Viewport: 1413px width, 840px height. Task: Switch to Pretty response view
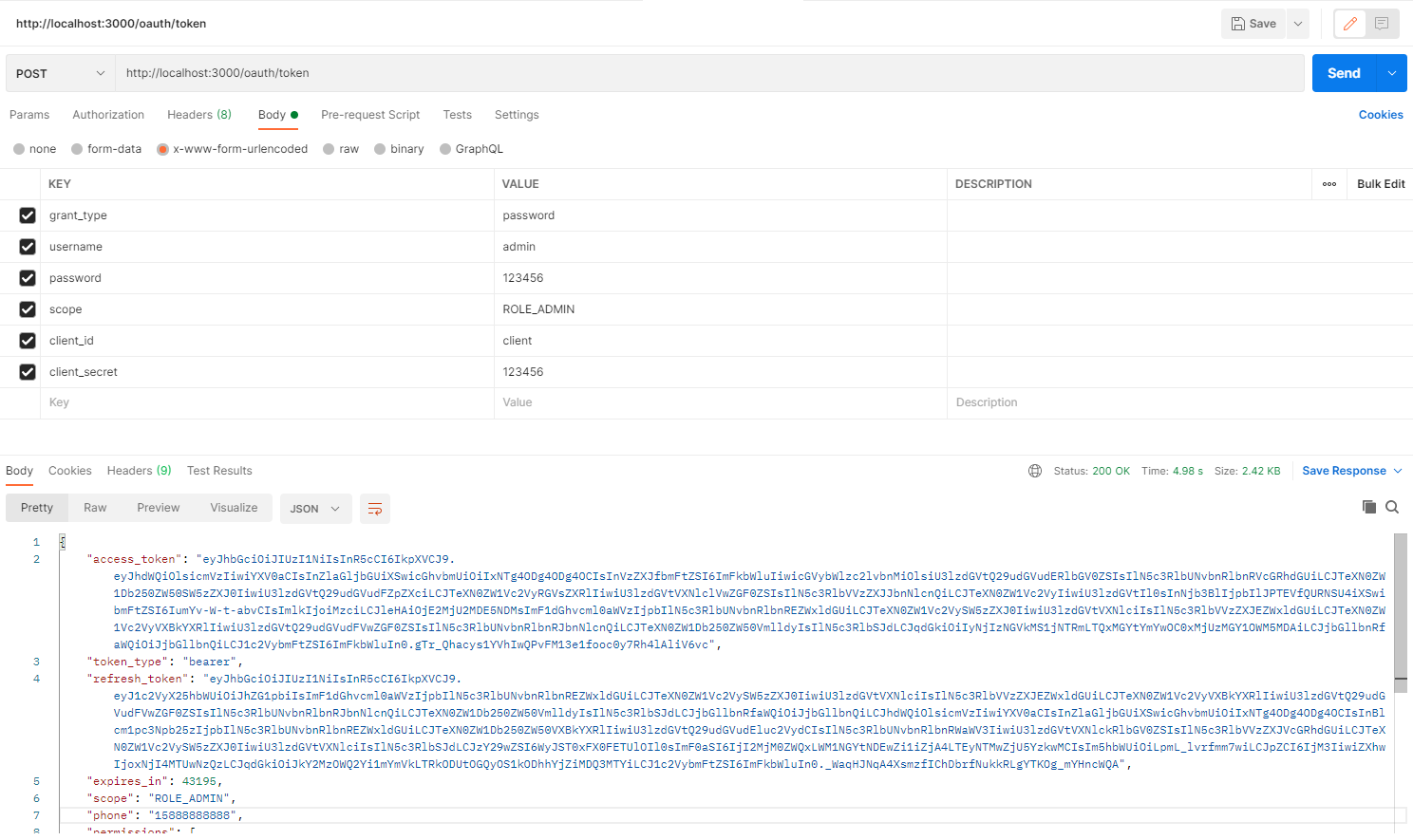[x=37, y=508]
